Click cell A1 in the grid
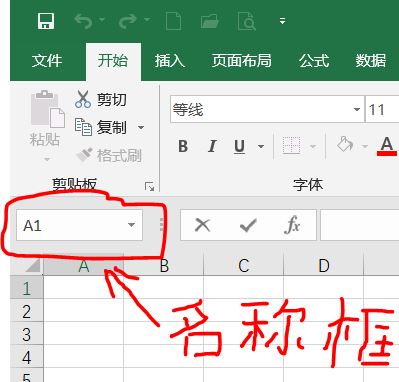 tap(84, 288)
